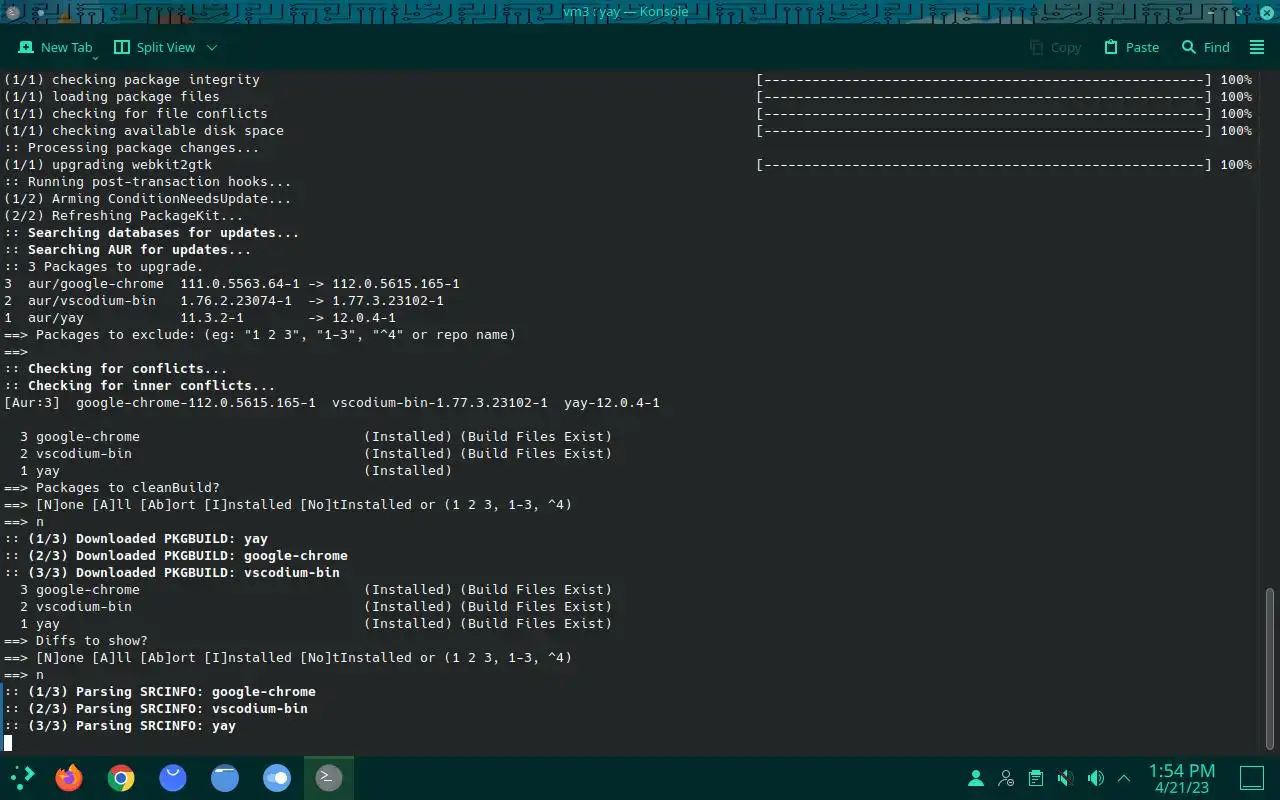This screenshot has height=800, width=1280.
Task: Click 'Parsing SRCINFO: vscodium-bin' line
Action: [x=156, y=709]
